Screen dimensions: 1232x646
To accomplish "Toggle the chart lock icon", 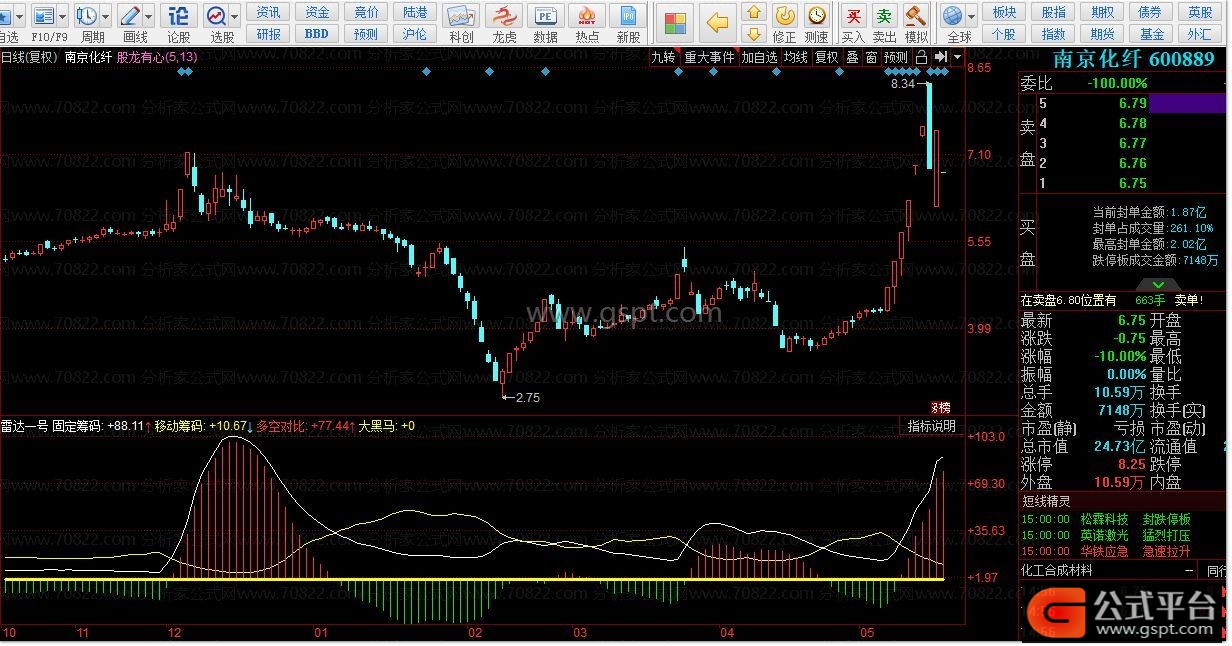I will tap(921, 57).
